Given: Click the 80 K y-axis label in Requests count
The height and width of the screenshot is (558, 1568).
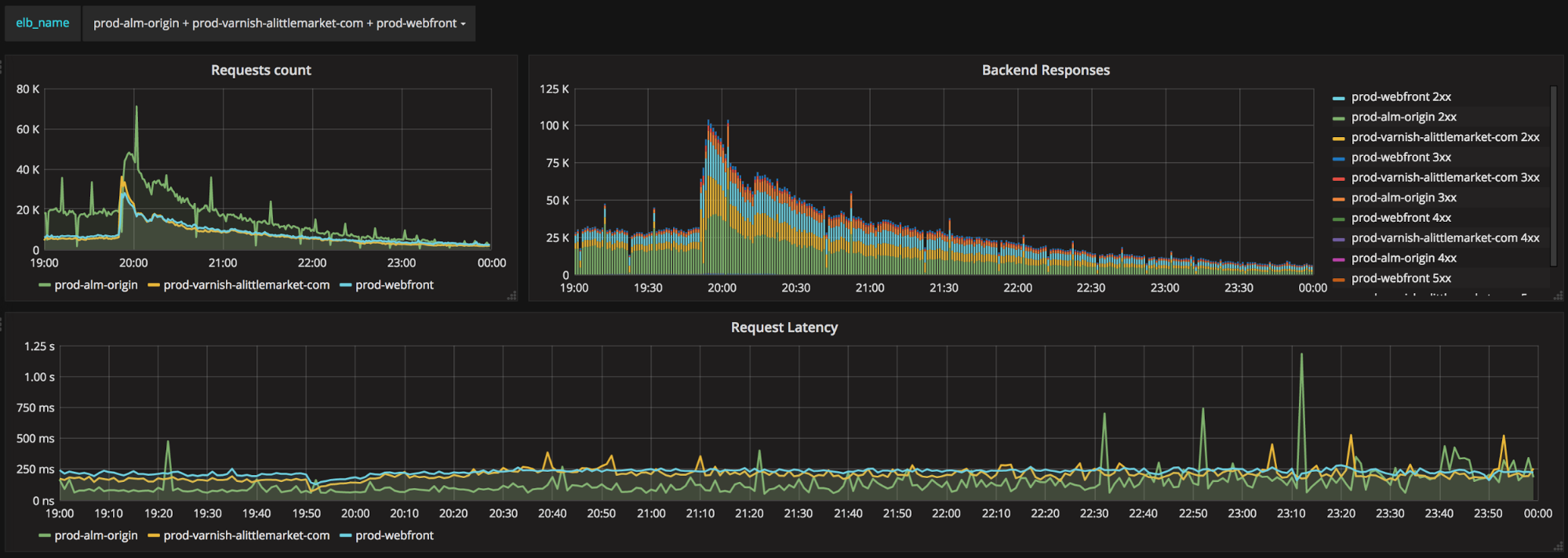Looking at the screenshot, I should [27, 89].
